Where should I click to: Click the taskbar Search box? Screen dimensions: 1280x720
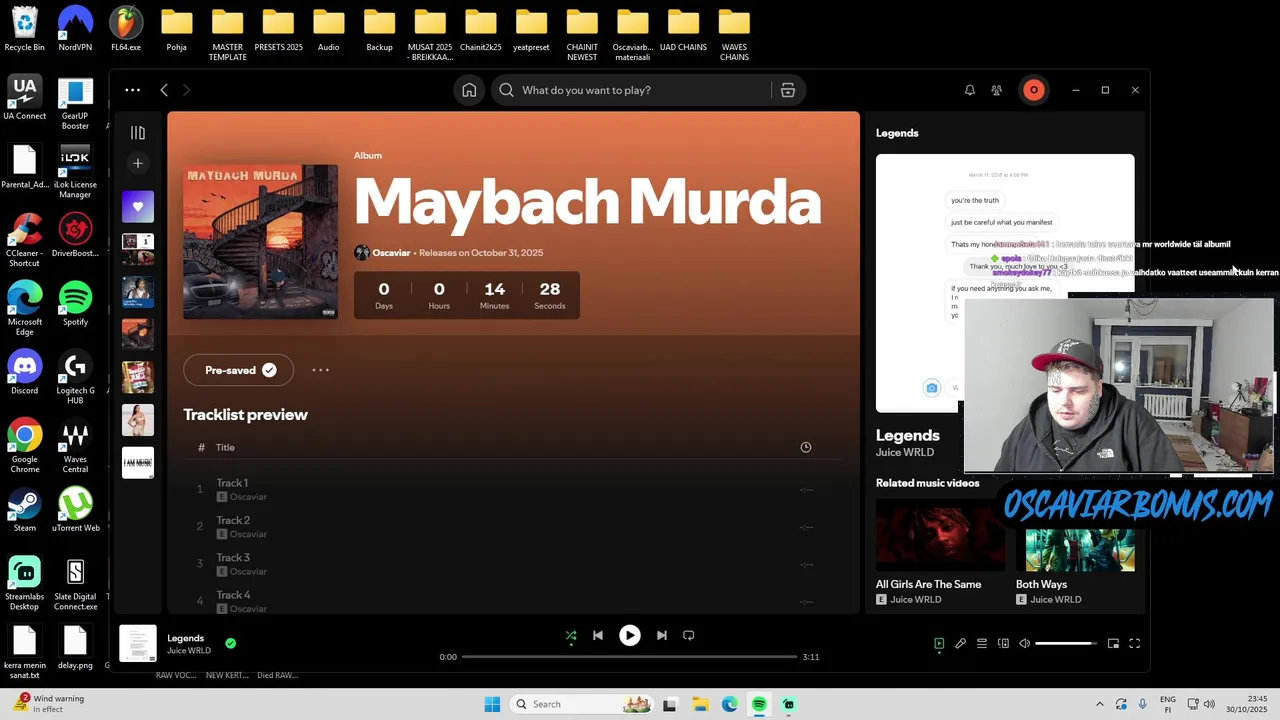[583, 704]
